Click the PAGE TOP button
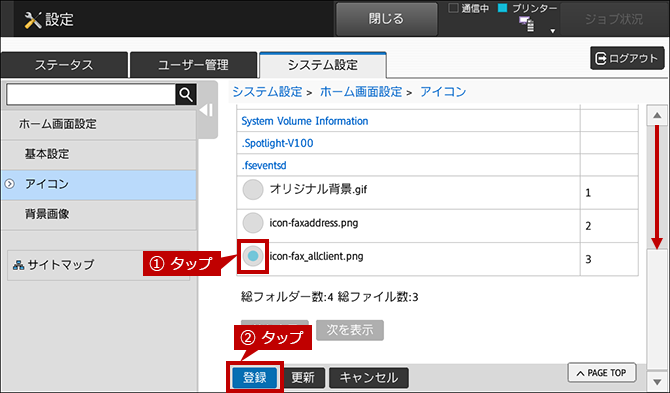Viewport: 670px width, 393px height. [602, 373]
